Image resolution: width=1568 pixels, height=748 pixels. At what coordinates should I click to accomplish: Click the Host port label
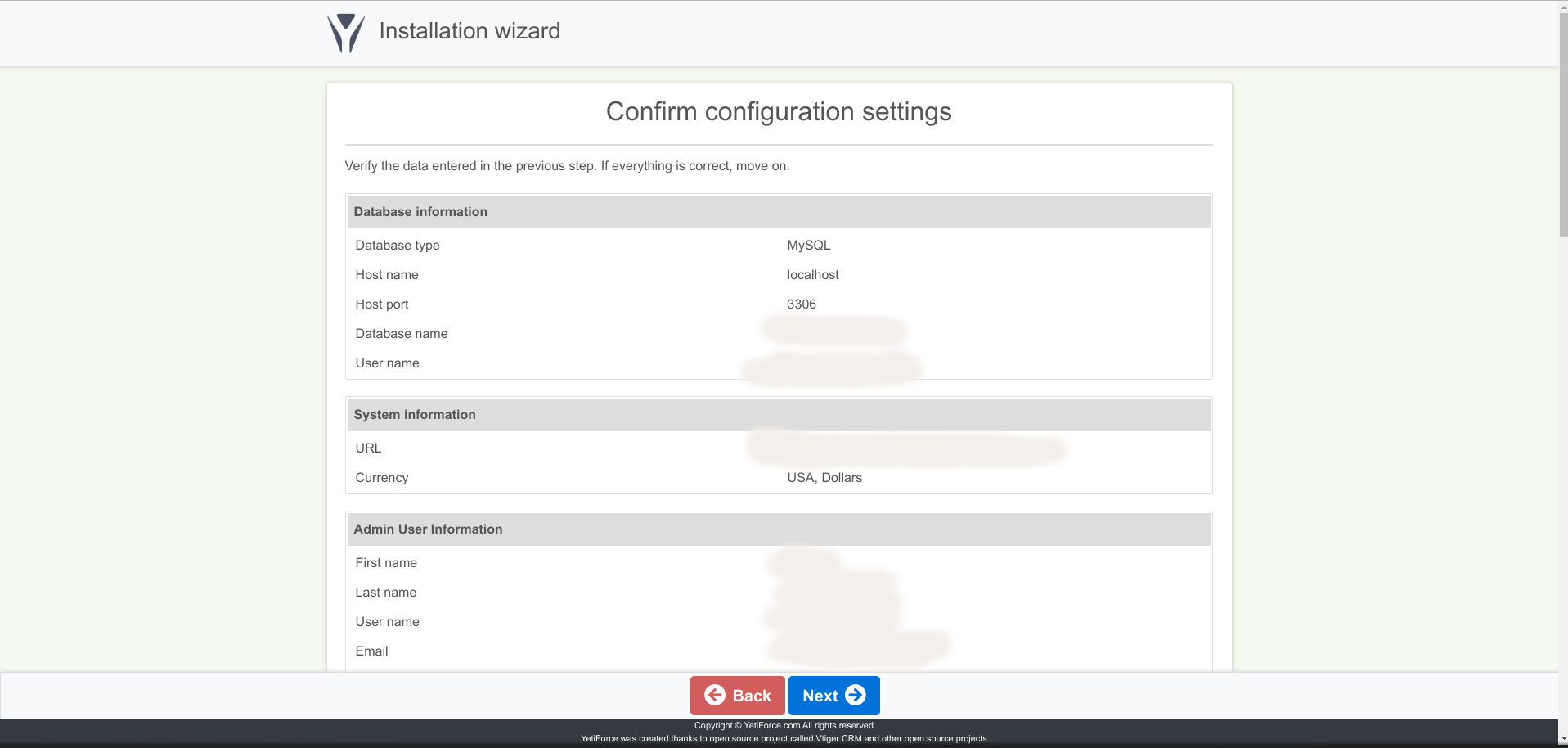[x=382, y=304]
